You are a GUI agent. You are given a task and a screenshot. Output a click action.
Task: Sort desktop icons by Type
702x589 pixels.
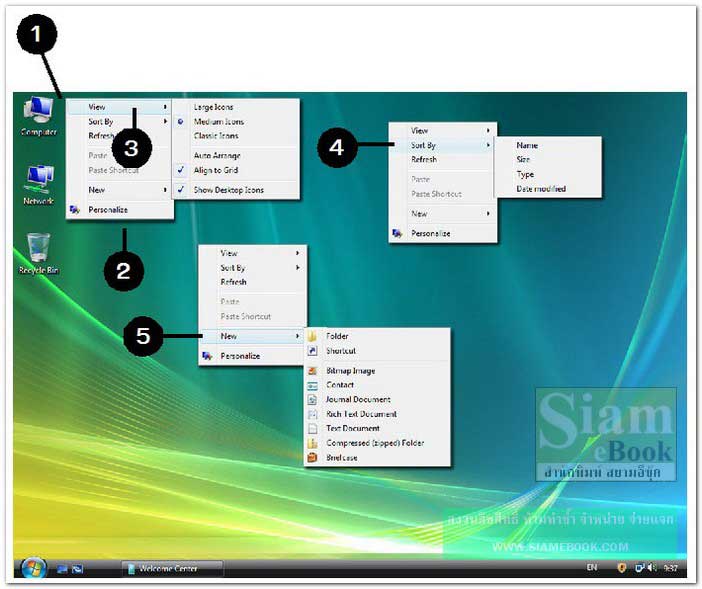548,174
